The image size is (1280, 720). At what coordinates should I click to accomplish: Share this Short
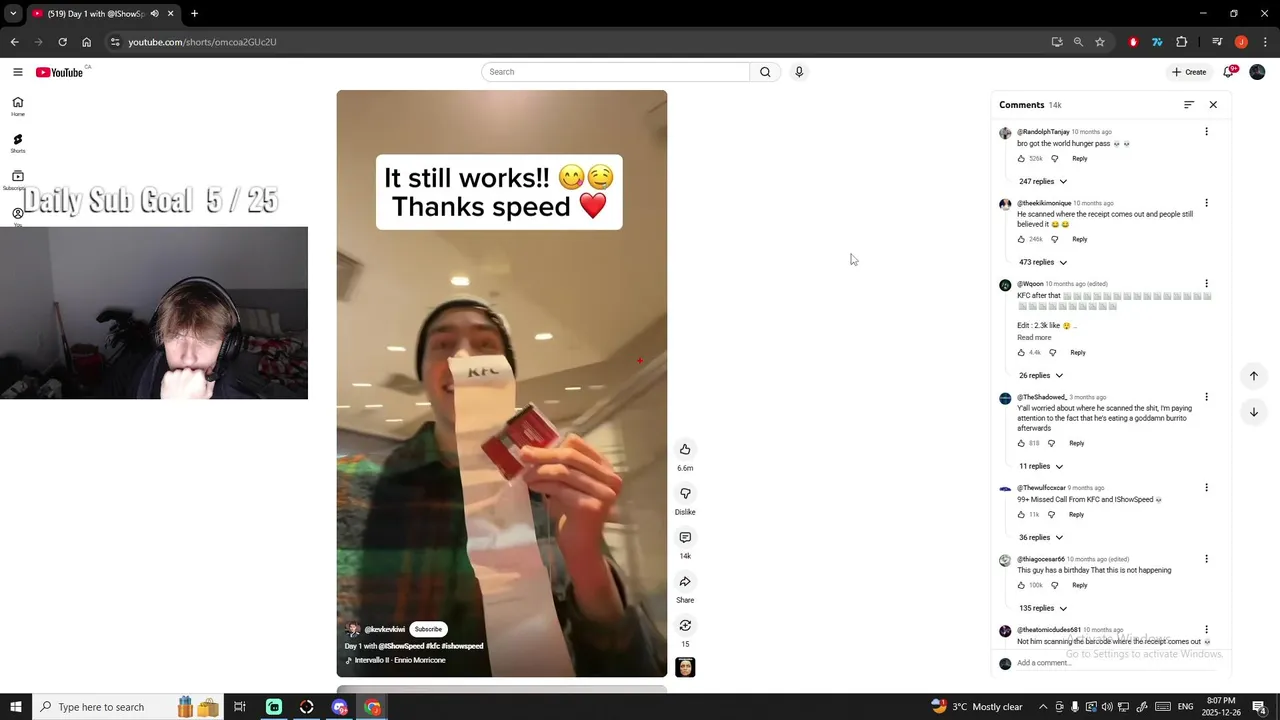point(685,581)
